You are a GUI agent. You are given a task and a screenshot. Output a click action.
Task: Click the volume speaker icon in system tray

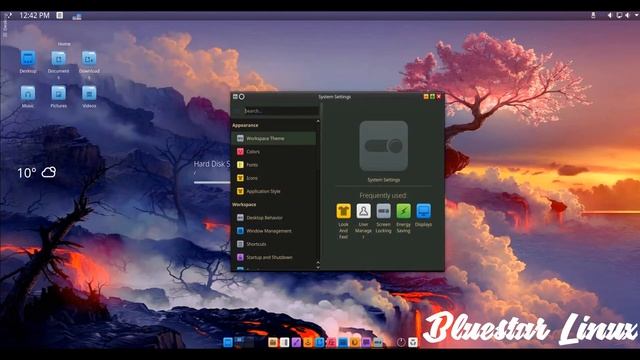tap(627, 16)
